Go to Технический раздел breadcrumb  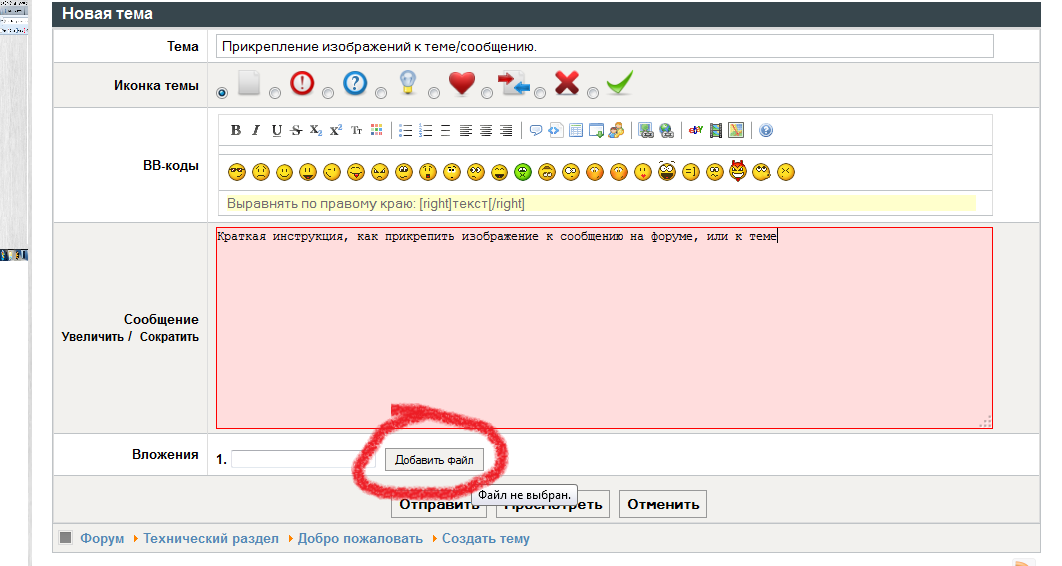point(210,538)
